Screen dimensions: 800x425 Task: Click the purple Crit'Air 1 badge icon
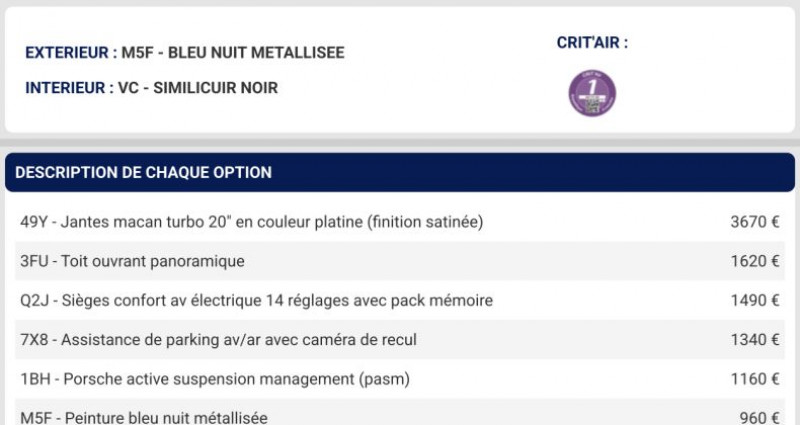click(592, 93)
